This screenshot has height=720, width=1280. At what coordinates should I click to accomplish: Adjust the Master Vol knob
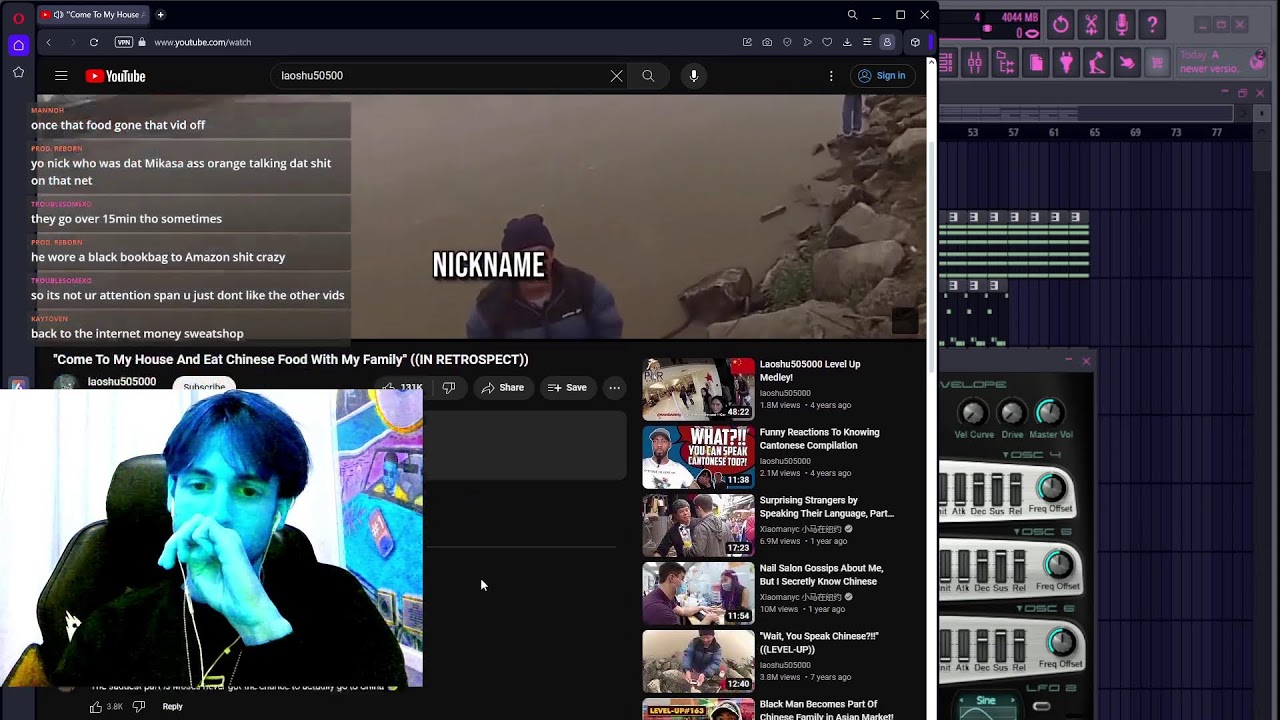point(1049,412)
